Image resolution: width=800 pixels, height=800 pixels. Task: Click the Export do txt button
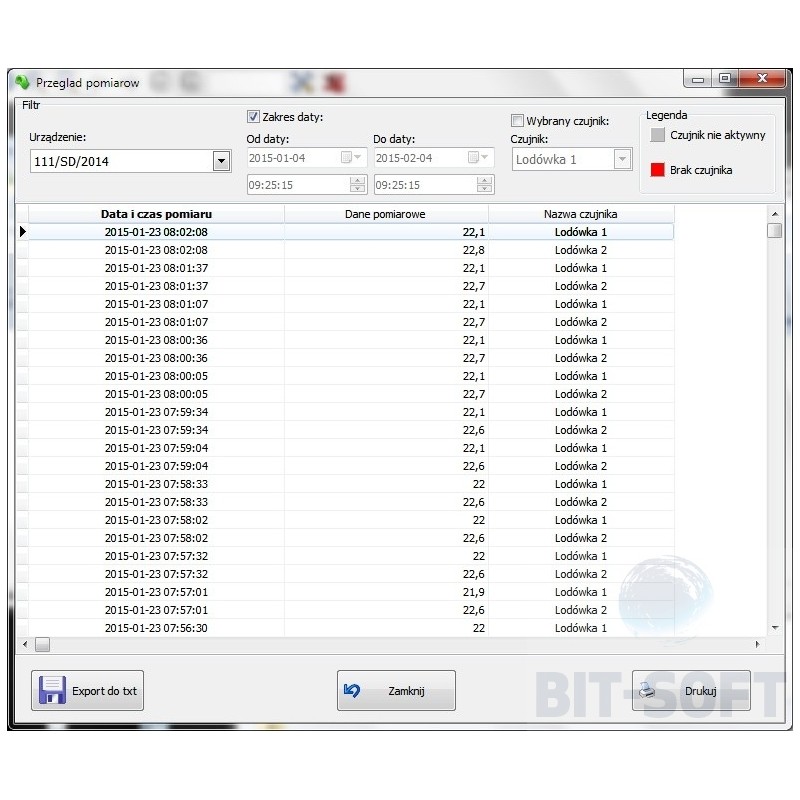(x=87, y=690)
